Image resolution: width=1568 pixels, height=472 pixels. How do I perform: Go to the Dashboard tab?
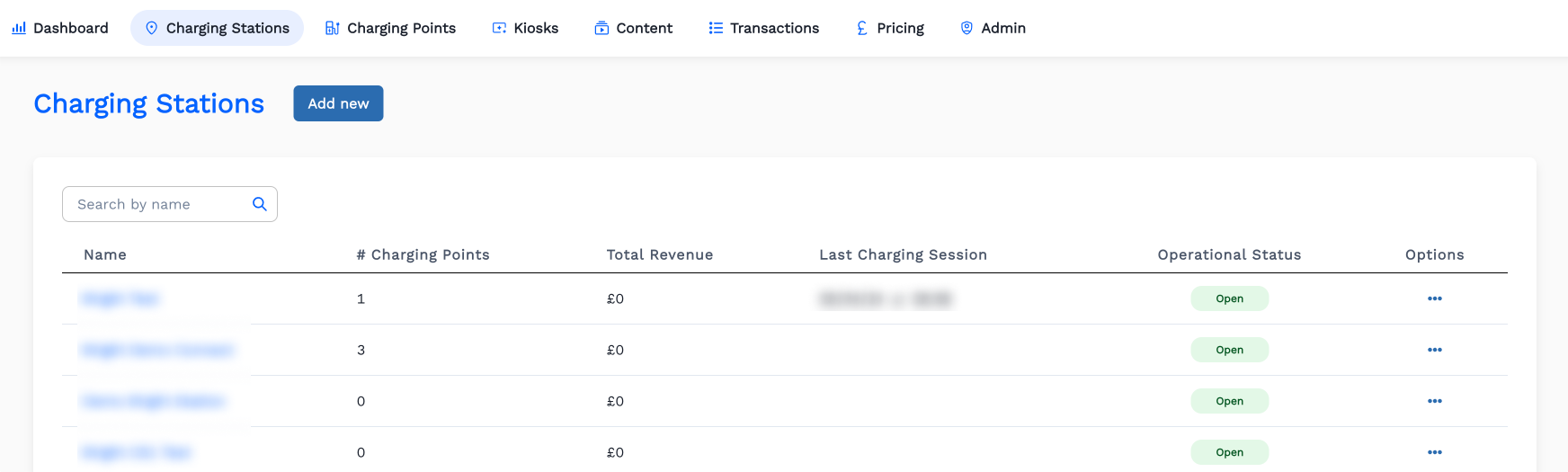pyautogui.click(x=60, y=28)
